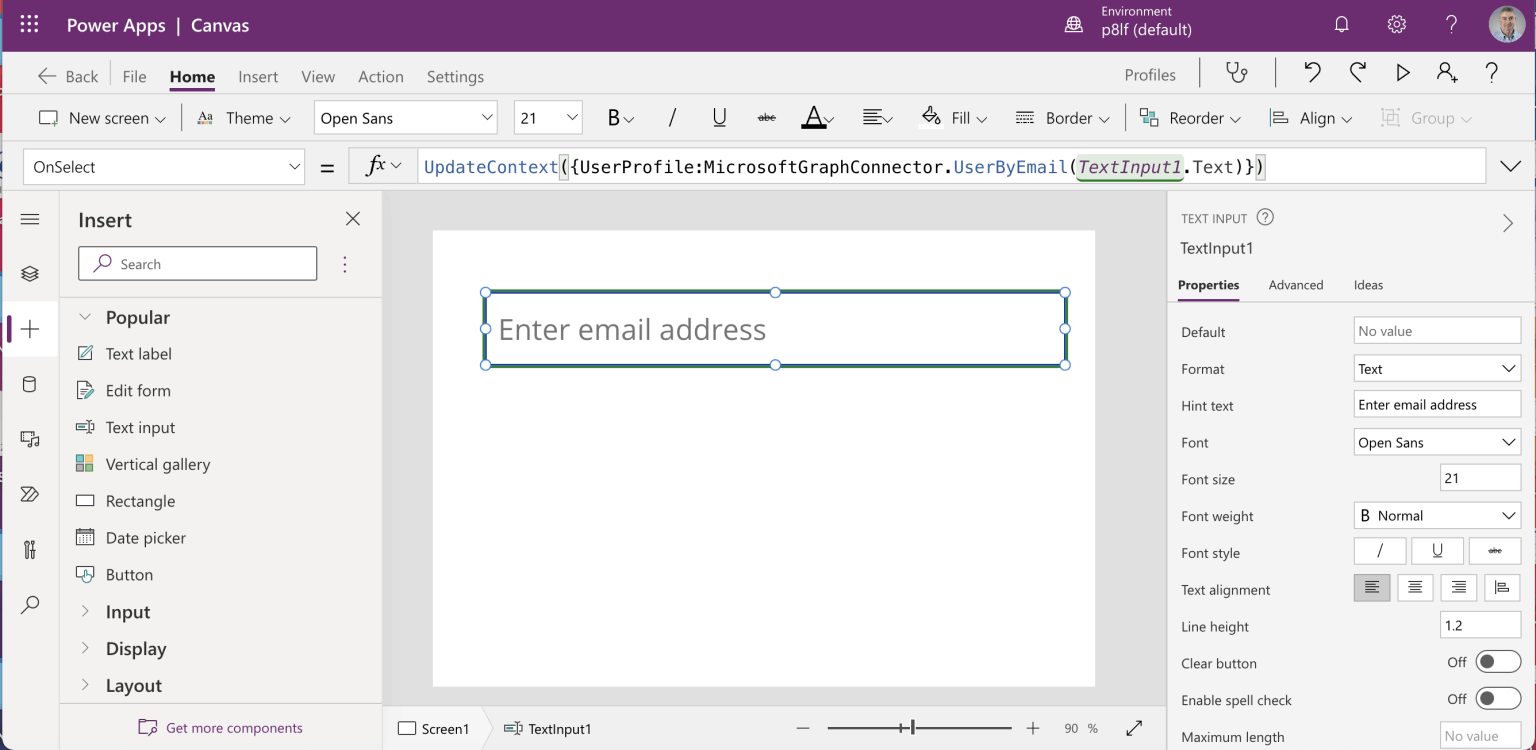Click the toolbar help question mark
1536x750 pixels.
1492,73
